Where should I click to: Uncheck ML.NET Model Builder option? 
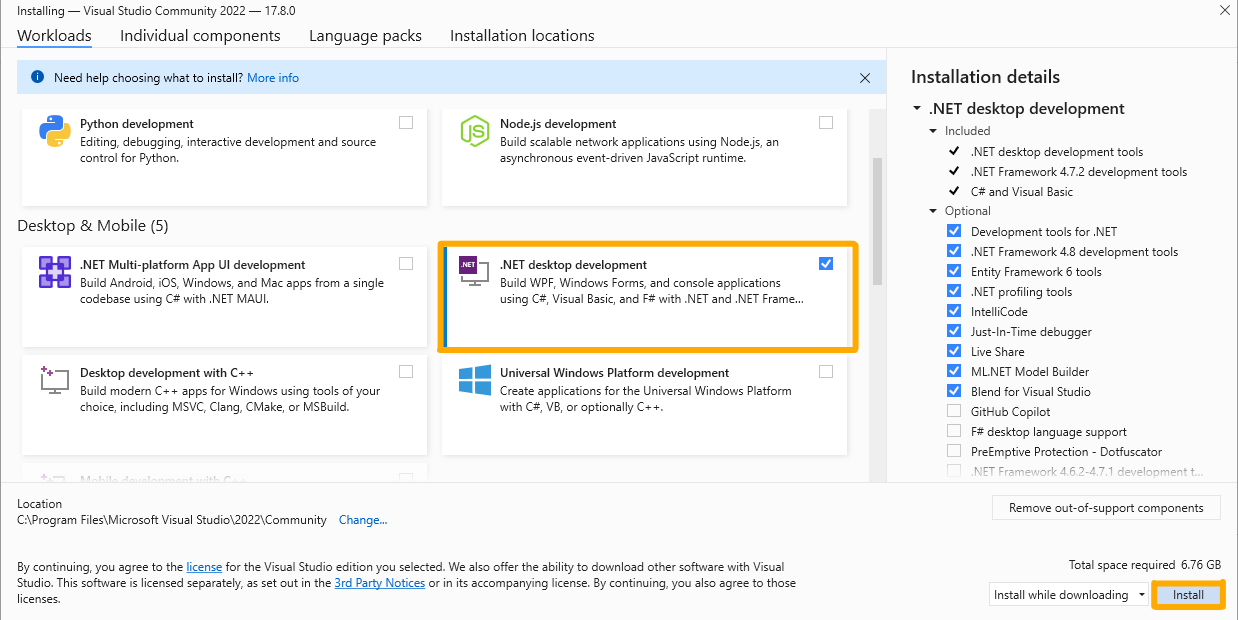coord(954,372)
